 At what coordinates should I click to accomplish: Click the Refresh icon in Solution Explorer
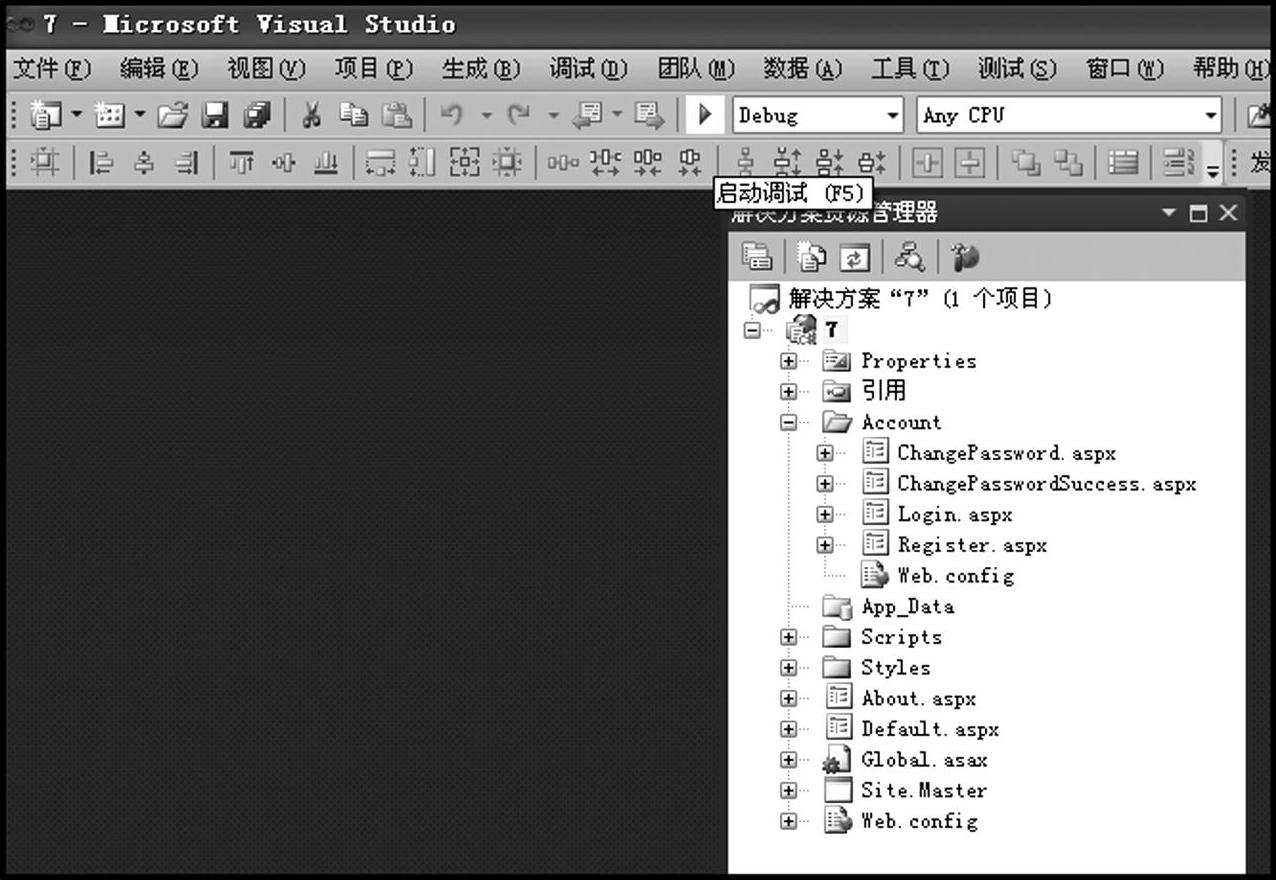pos(854,257)
